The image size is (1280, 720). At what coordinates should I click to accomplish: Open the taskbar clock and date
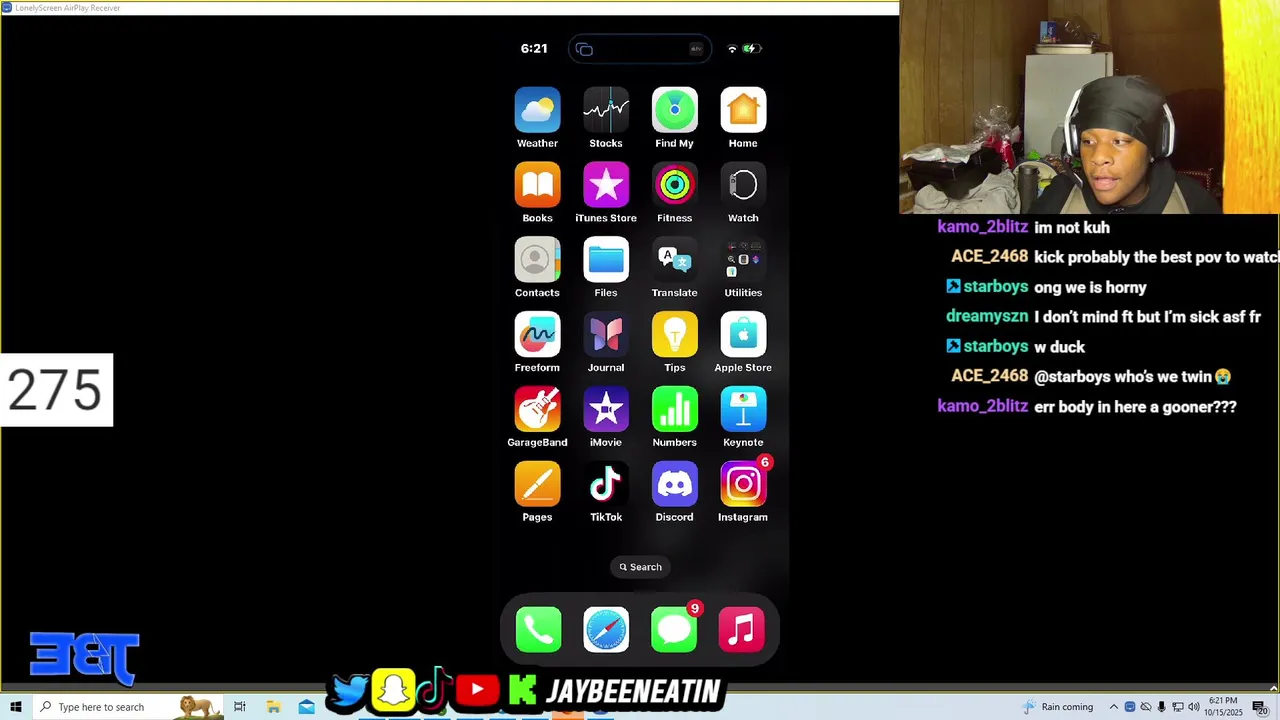(1224, 707)
